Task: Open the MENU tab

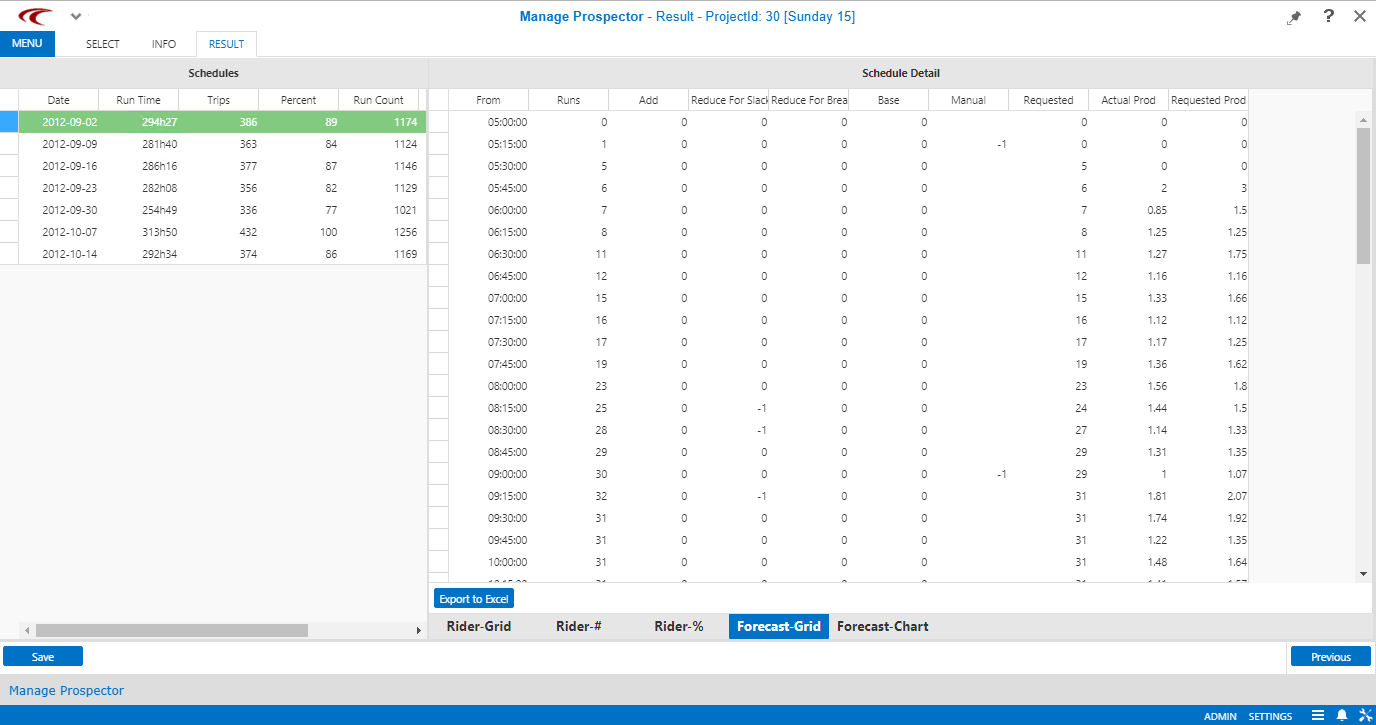Action: [x=27, y=43]
